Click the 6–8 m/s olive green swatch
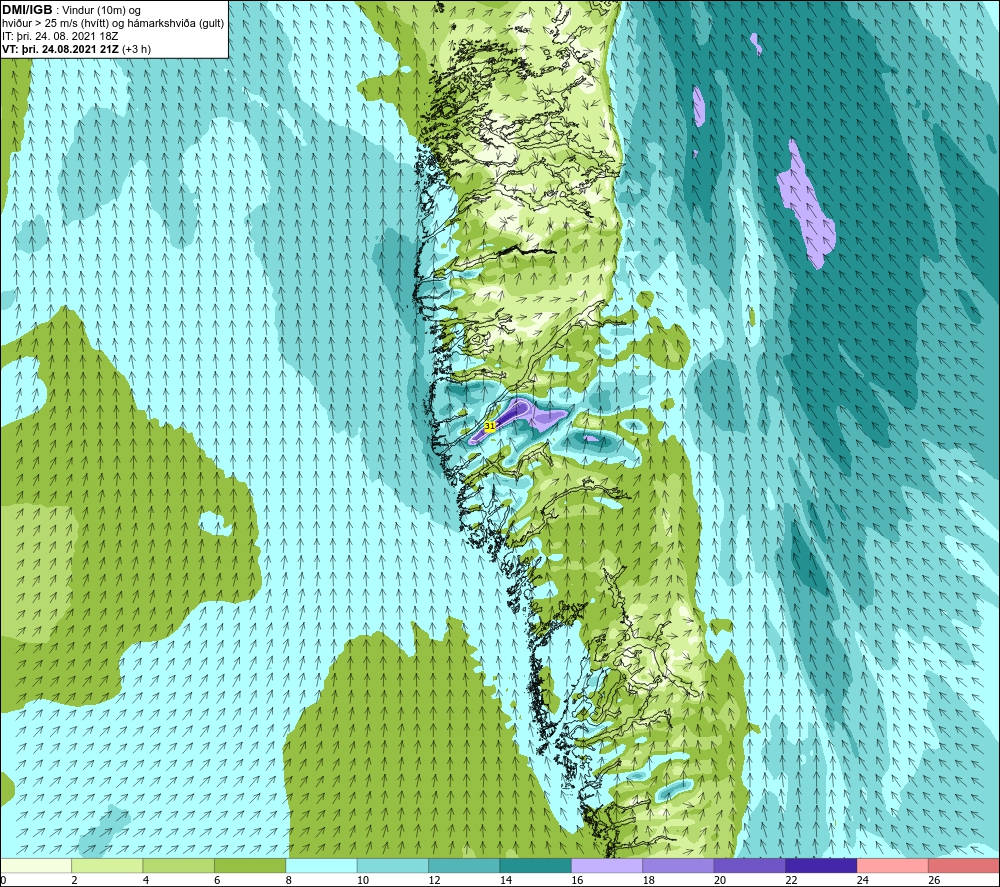 coord(250,865)
